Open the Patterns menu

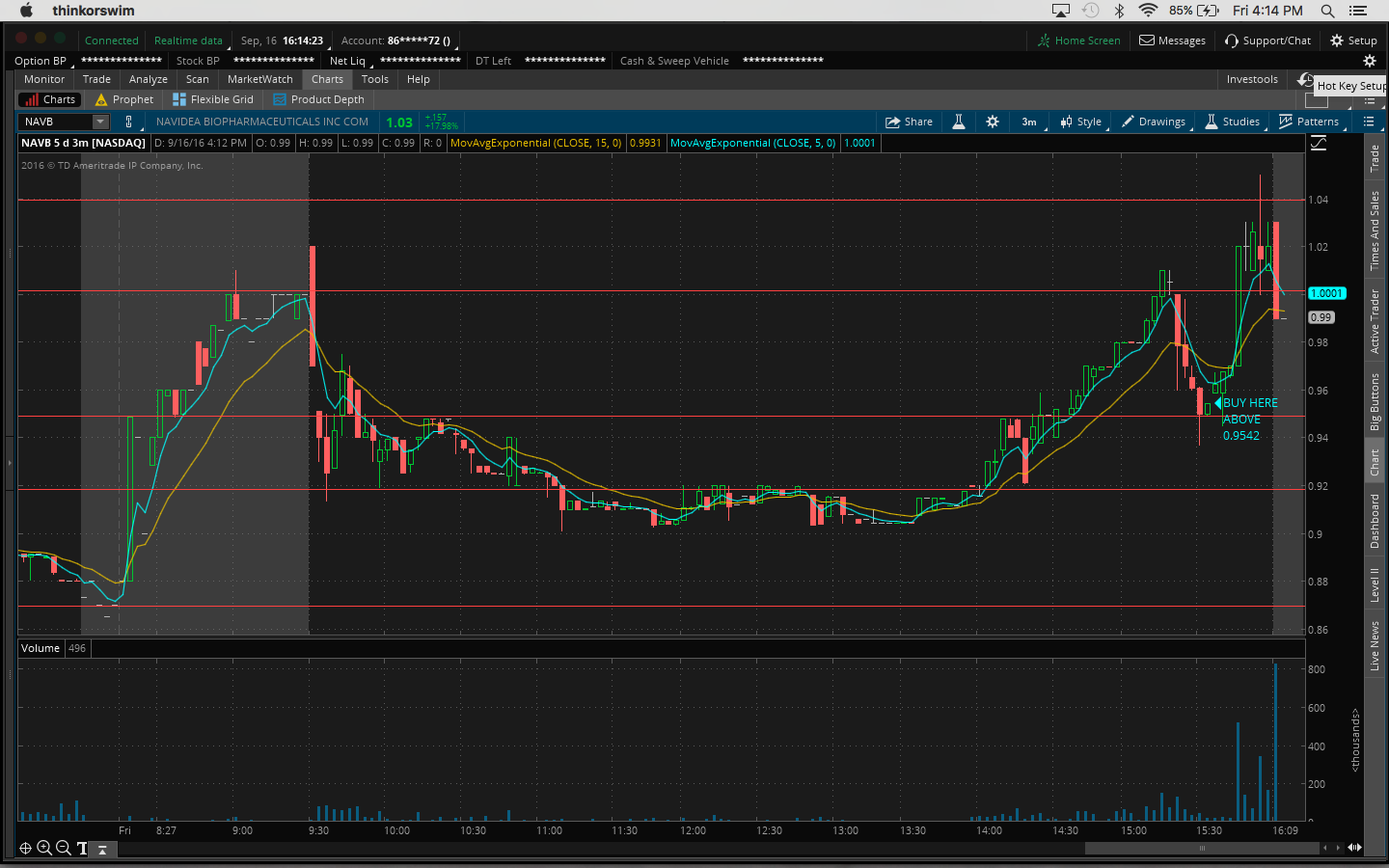[1309, 122]
